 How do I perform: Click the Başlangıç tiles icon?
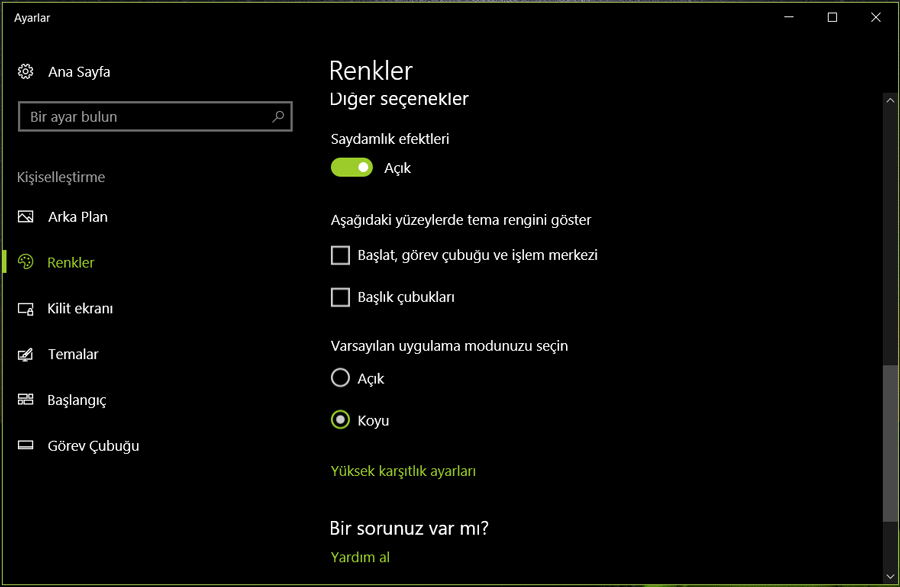[25, 399]
